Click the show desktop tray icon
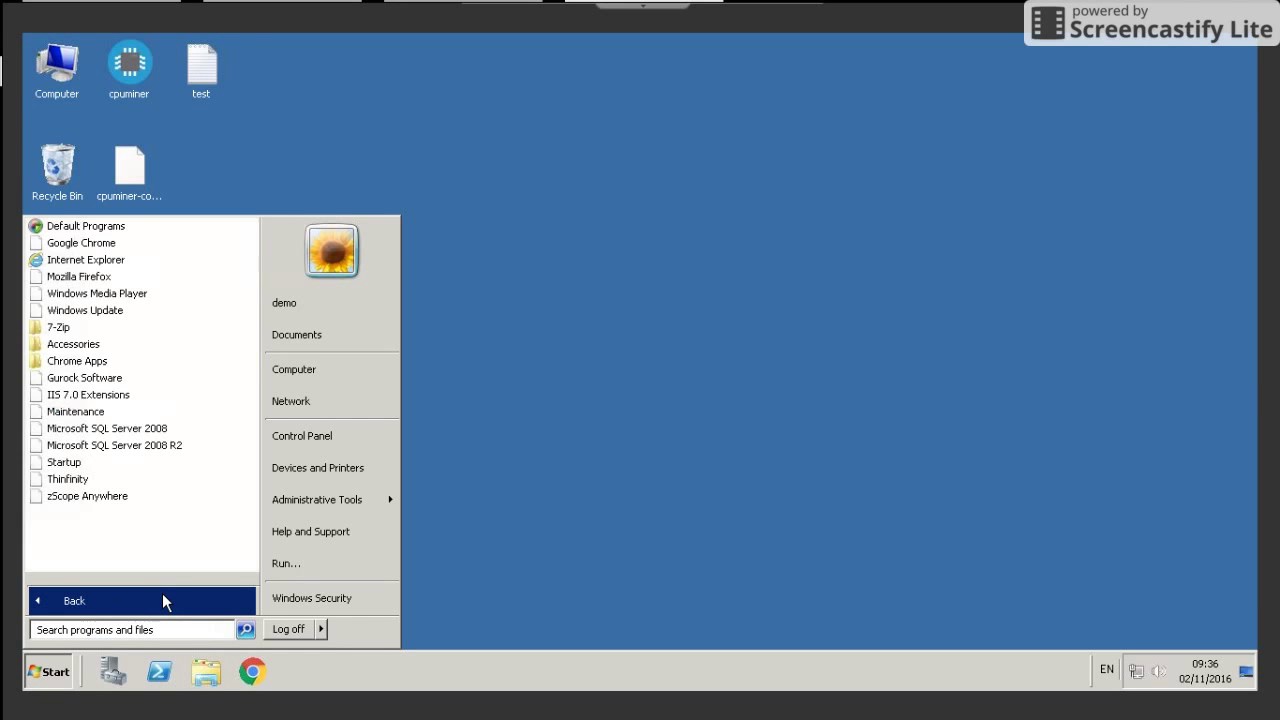This screenshot has height=720, width=1280. (1246, 672)
